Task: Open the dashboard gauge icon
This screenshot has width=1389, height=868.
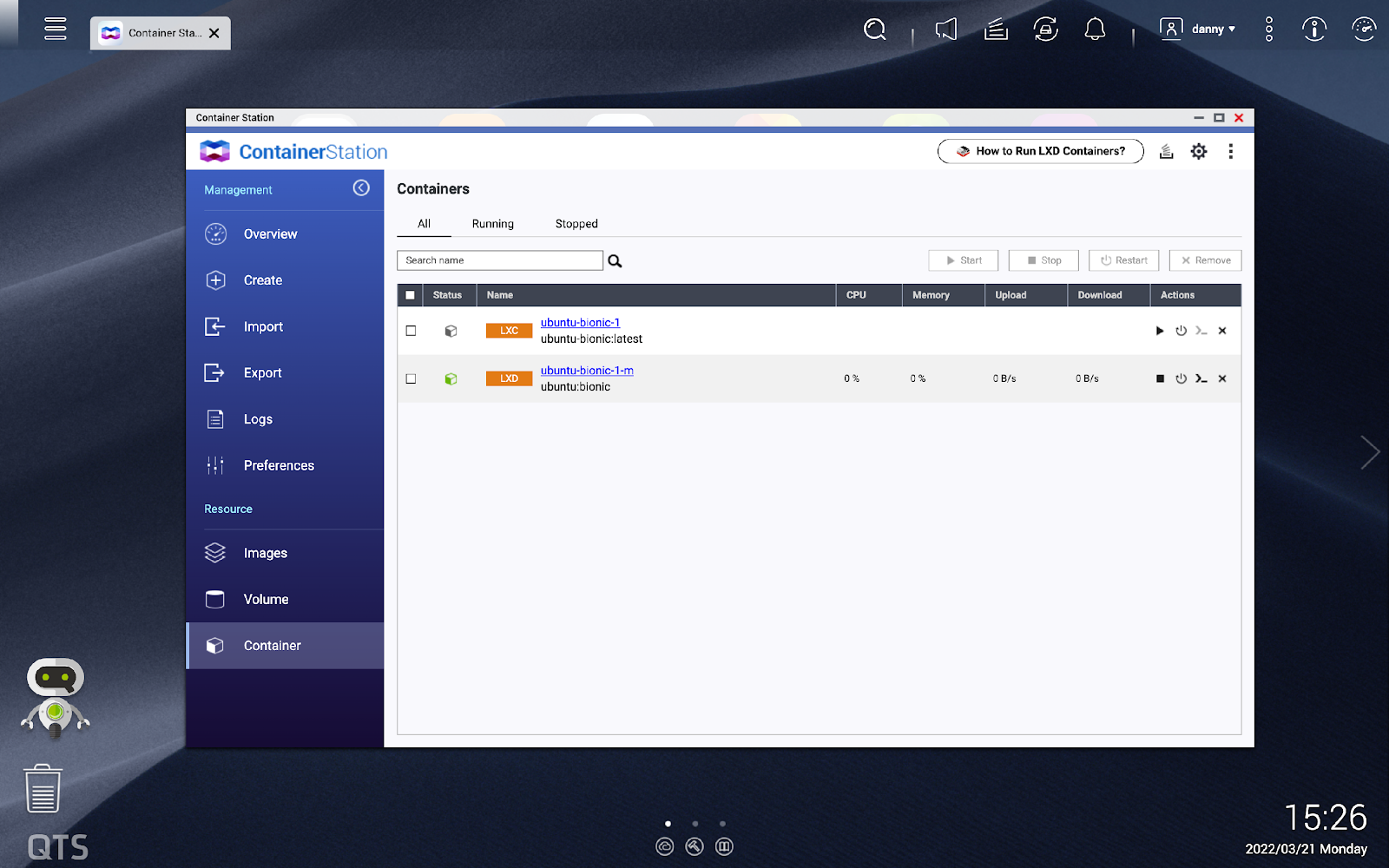Action: coord(1364,30)
